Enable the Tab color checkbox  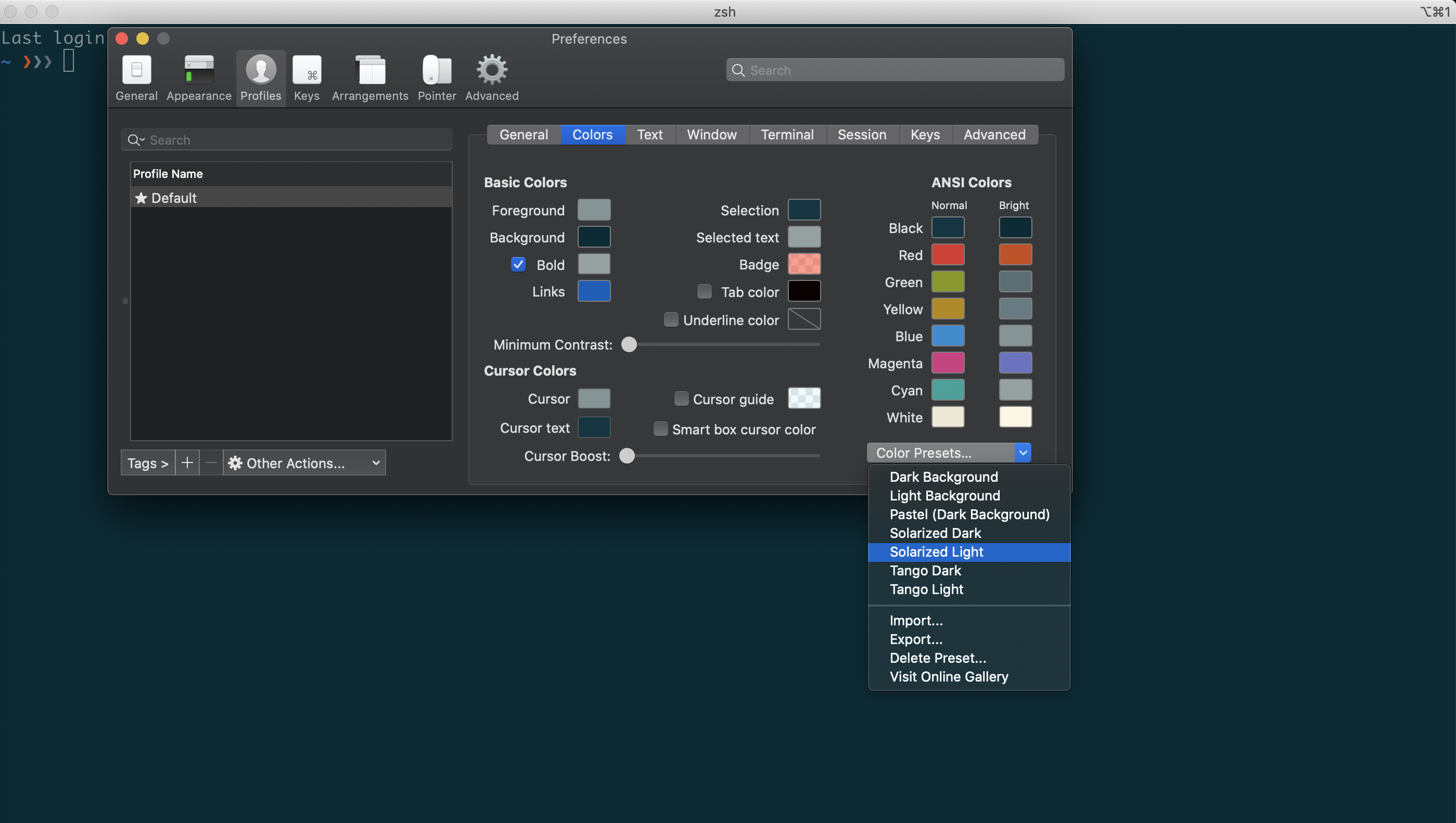[704, 292]
